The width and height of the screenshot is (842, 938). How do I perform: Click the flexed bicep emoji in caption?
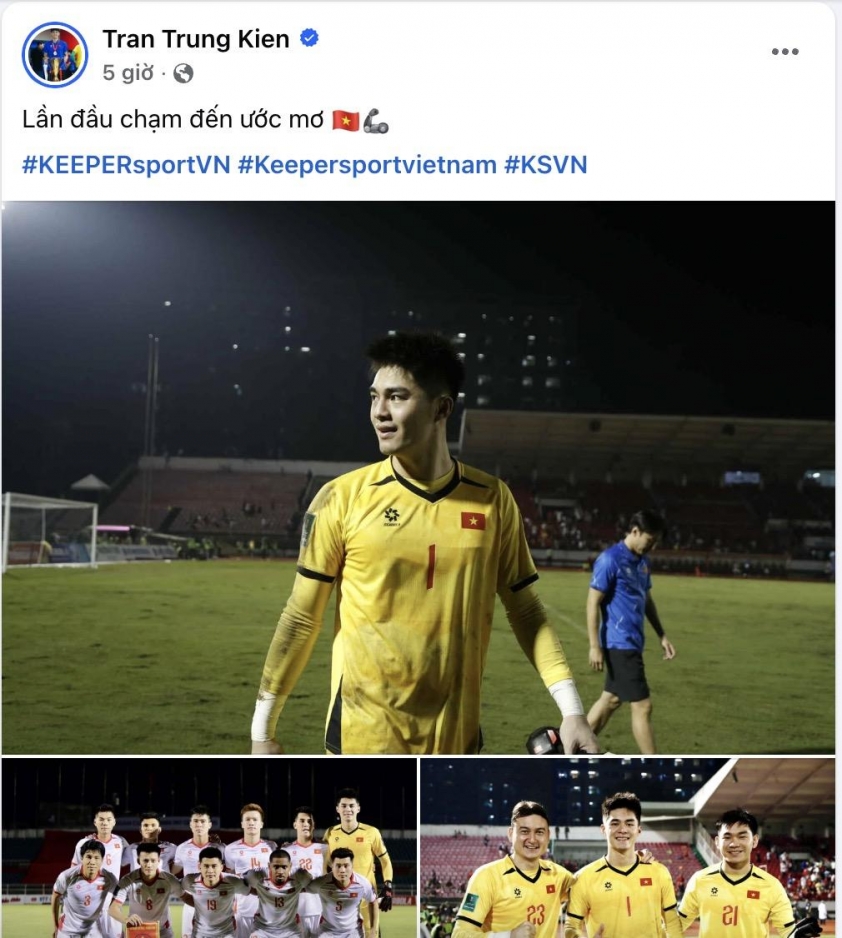[376, 120]
